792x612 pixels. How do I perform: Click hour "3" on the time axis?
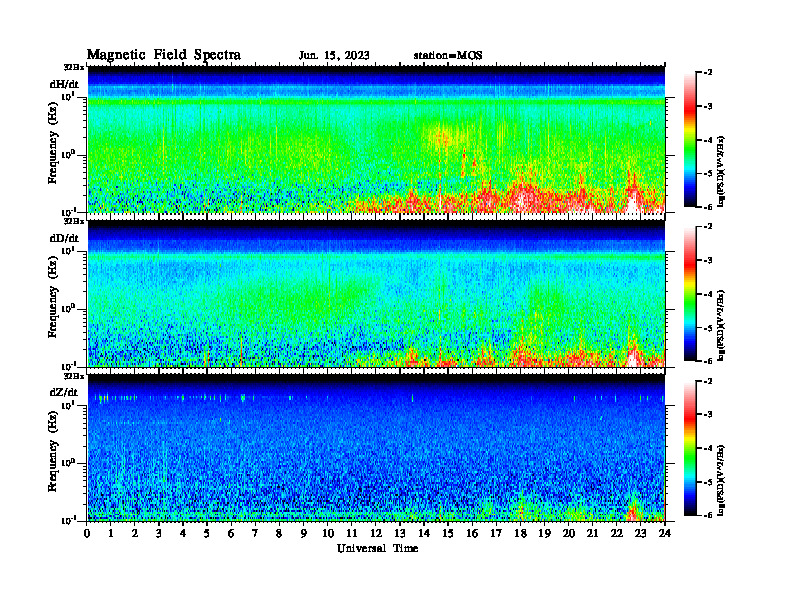159,533
